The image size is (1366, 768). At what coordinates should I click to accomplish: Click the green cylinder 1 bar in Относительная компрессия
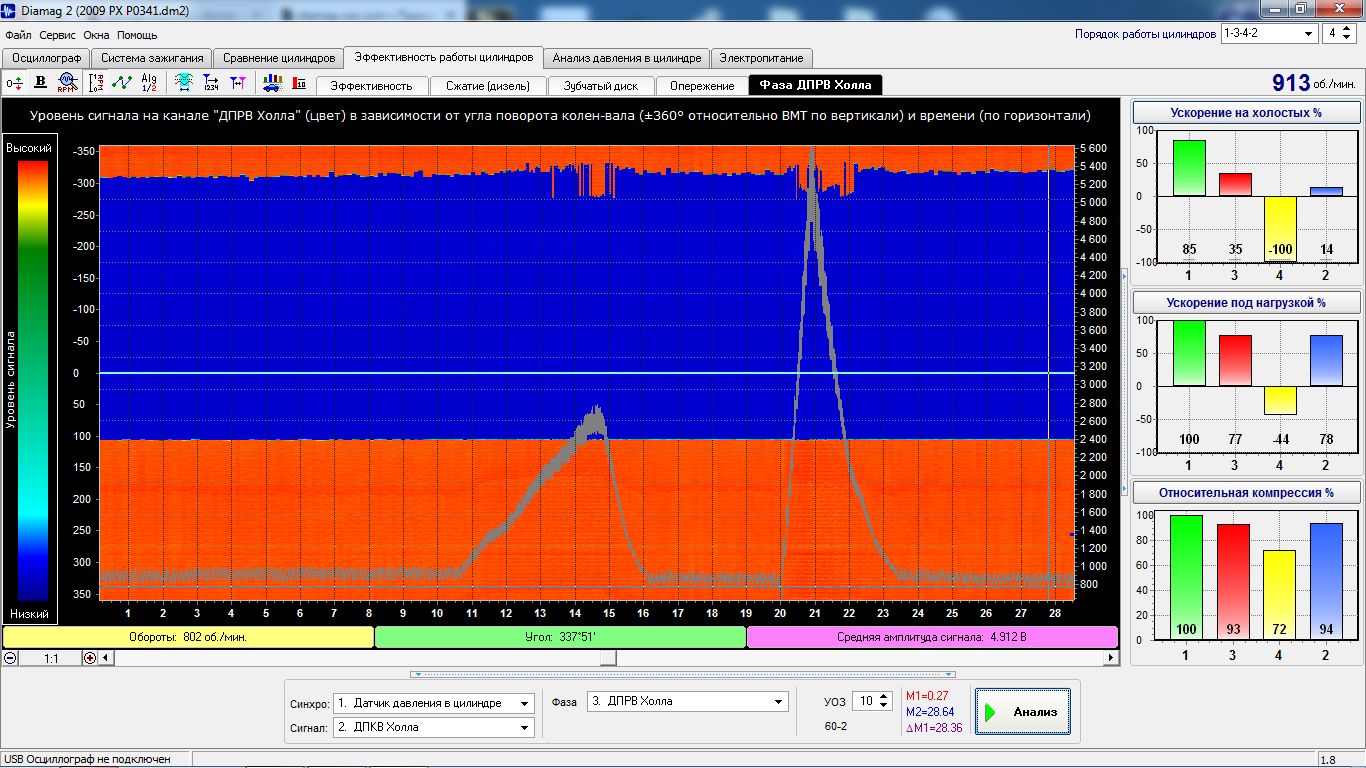1188,577
